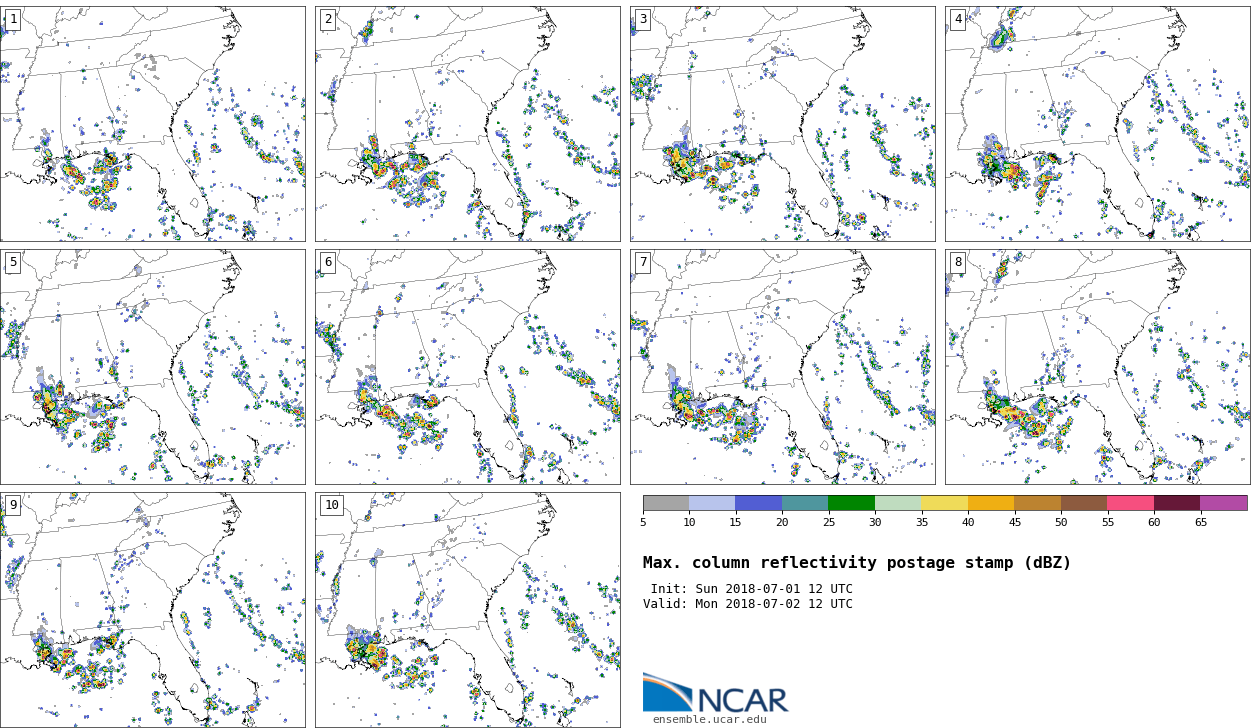Choose ensemble member 7 map
The width and height of the screenshot is (1260, 728).
point(783,367)
